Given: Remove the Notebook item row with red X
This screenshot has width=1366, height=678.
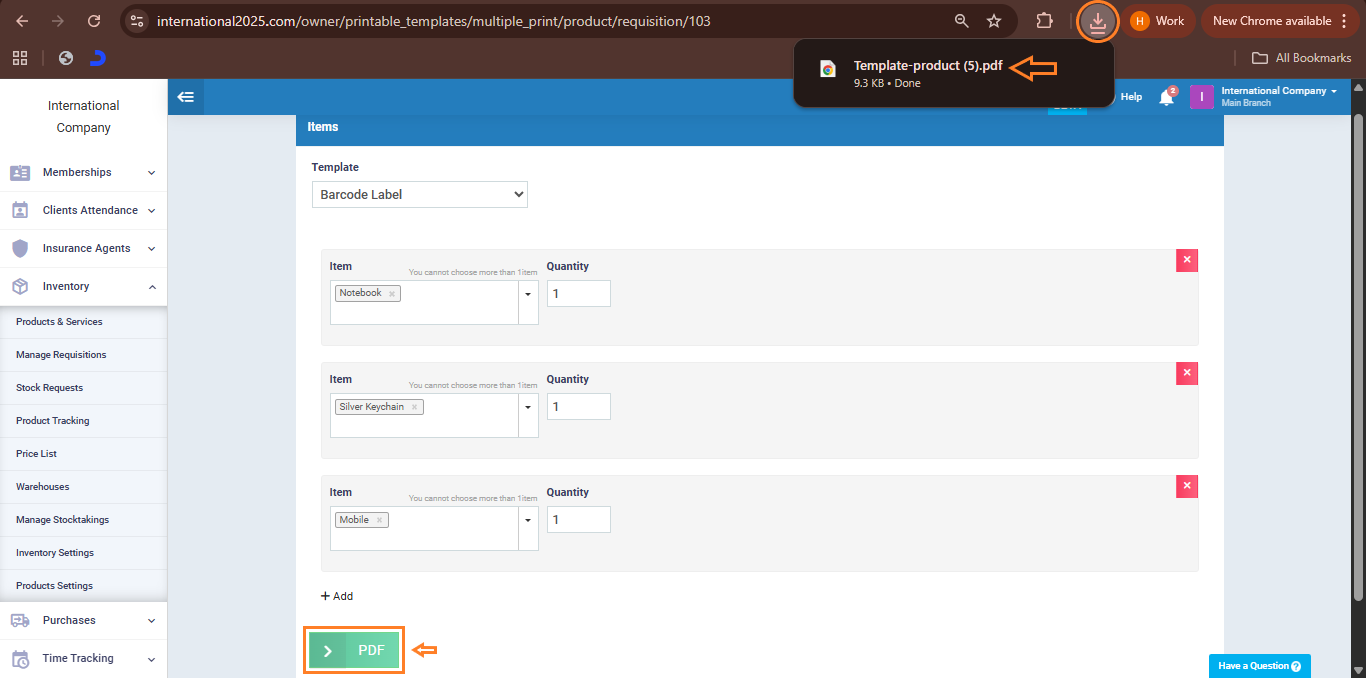Looking at the screenshot, I should (x=1187, y=260).
